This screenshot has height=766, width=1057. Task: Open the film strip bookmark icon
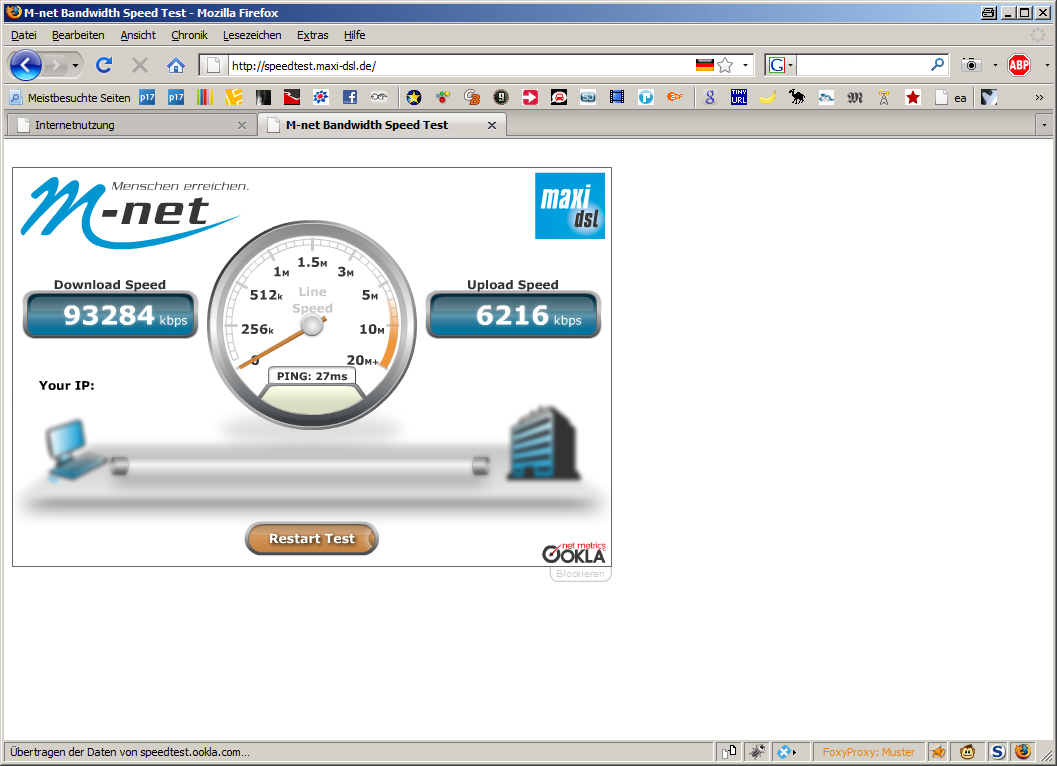click(x=617, y=97)
